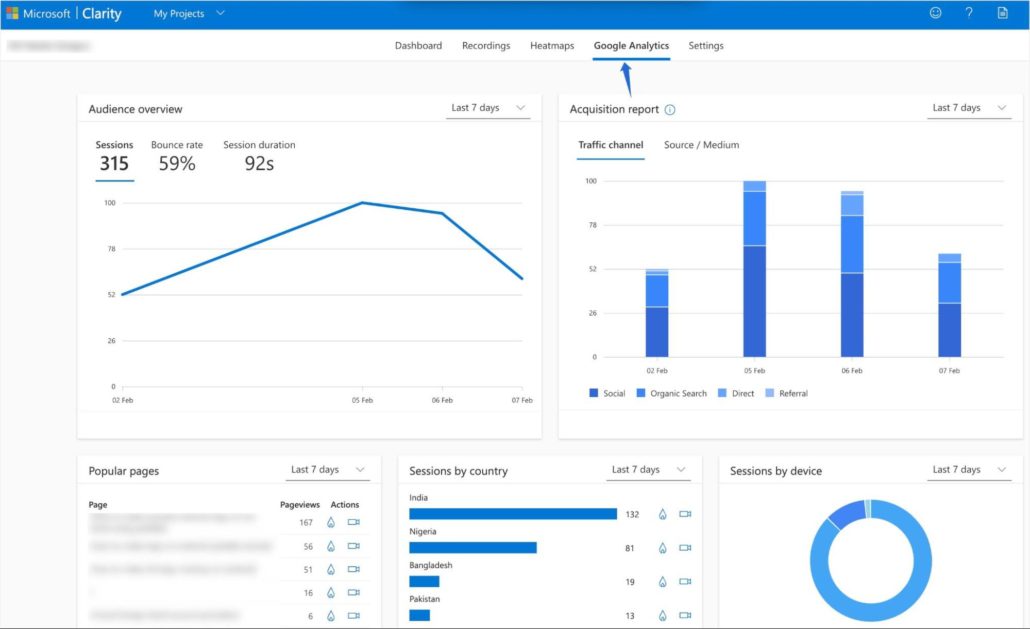Open heatmap icon for Bangladesh sessions
This screenshot has width=1030, height=629.
(663, 582)
